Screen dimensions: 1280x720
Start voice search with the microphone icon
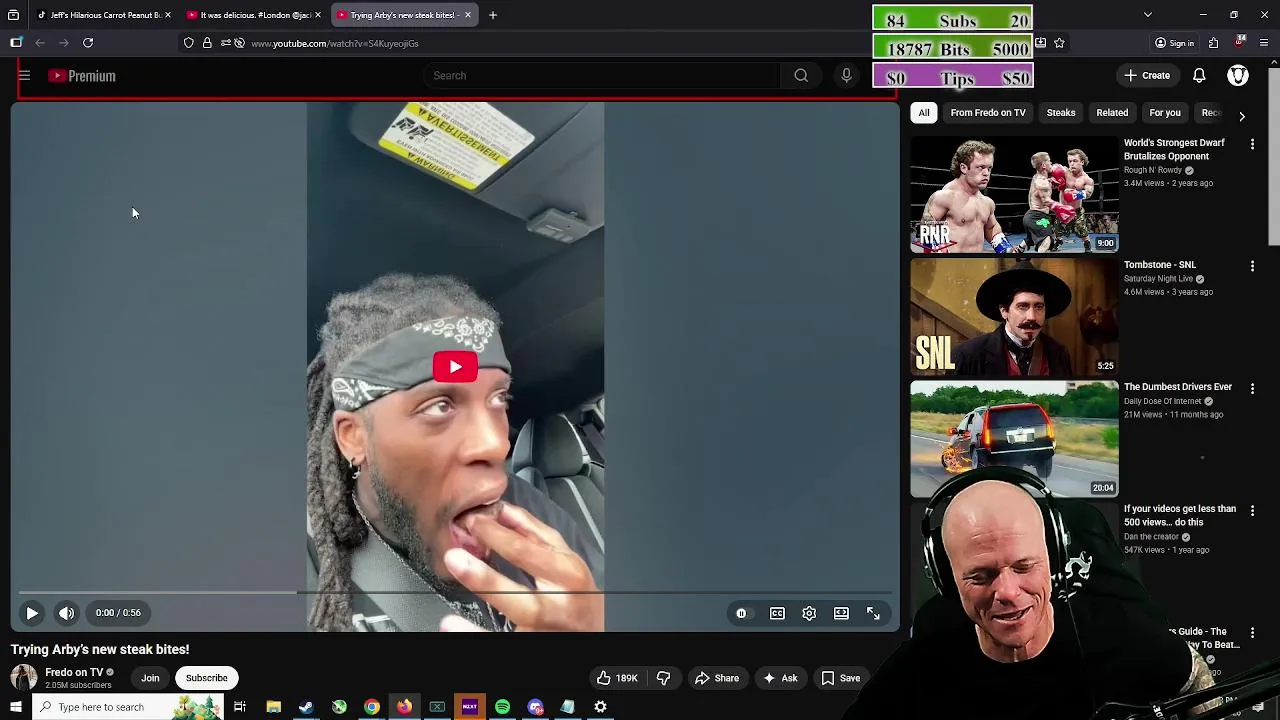tap(846, 75)
